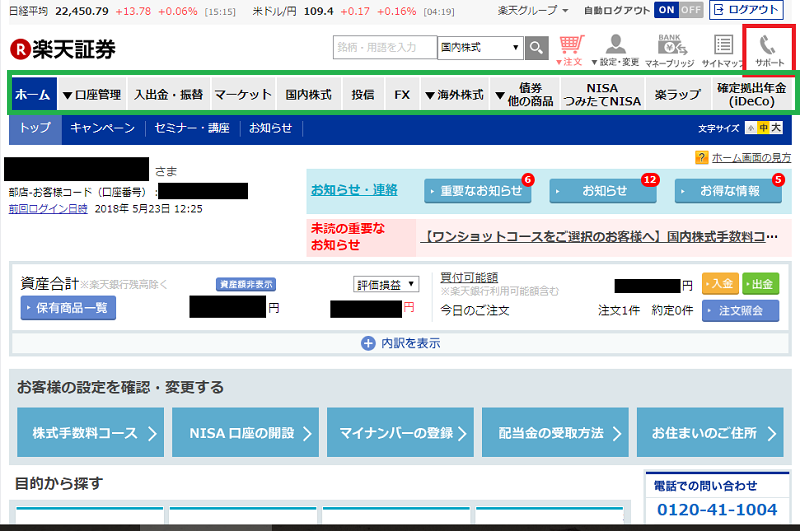
Task: Click the shopping cart 注文 icon
Action: (x=570, y=50)
